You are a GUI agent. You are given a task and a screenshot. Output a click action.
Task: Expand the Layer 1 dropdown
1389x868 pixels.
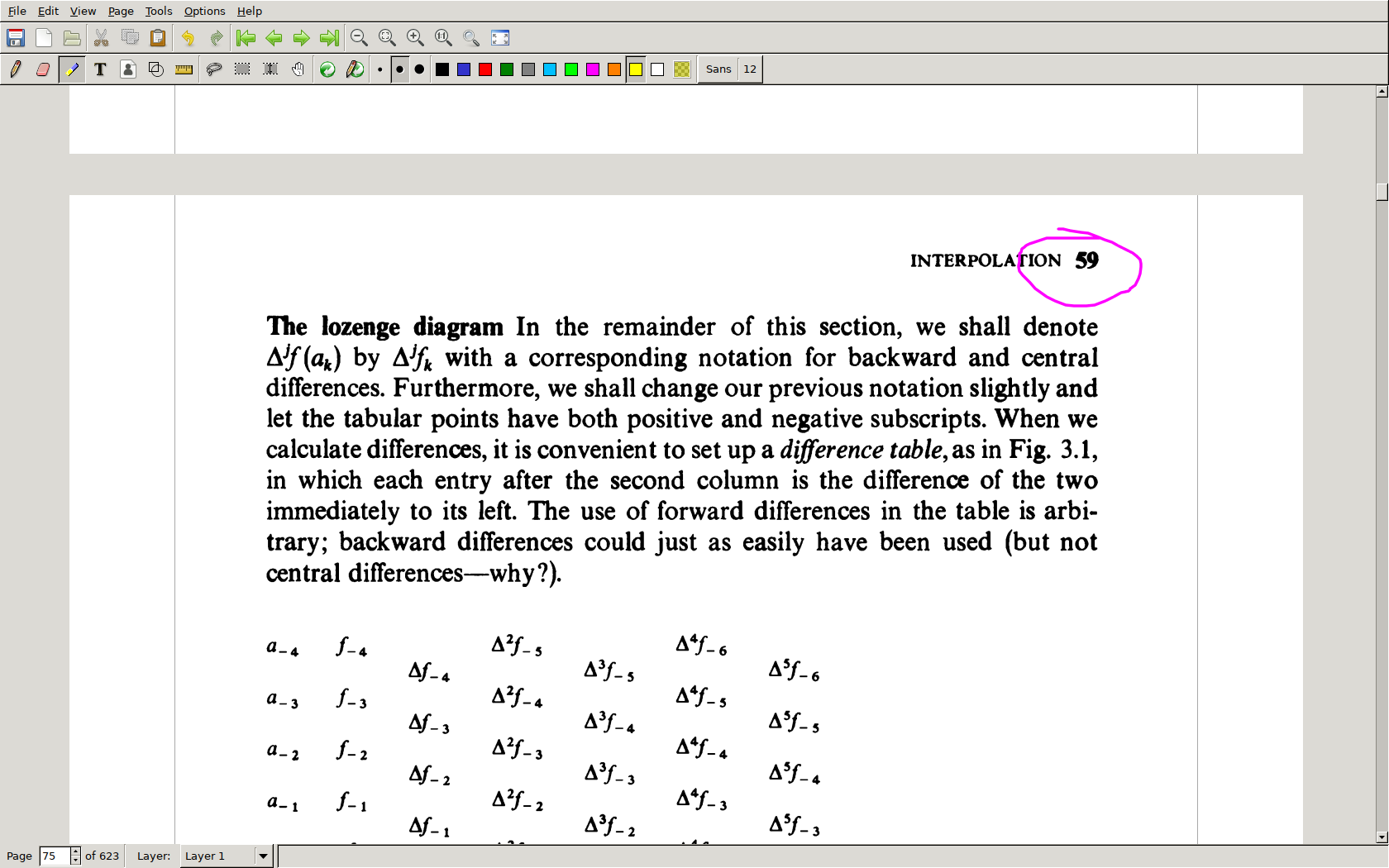tap(263, 856)
